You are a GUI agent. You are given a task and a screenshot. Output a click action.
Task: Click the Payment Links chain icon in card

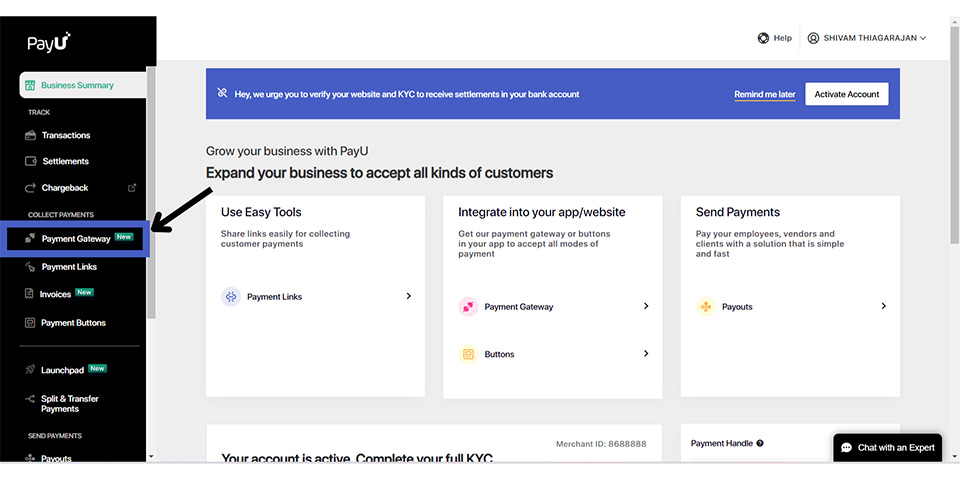pos(231,297)
